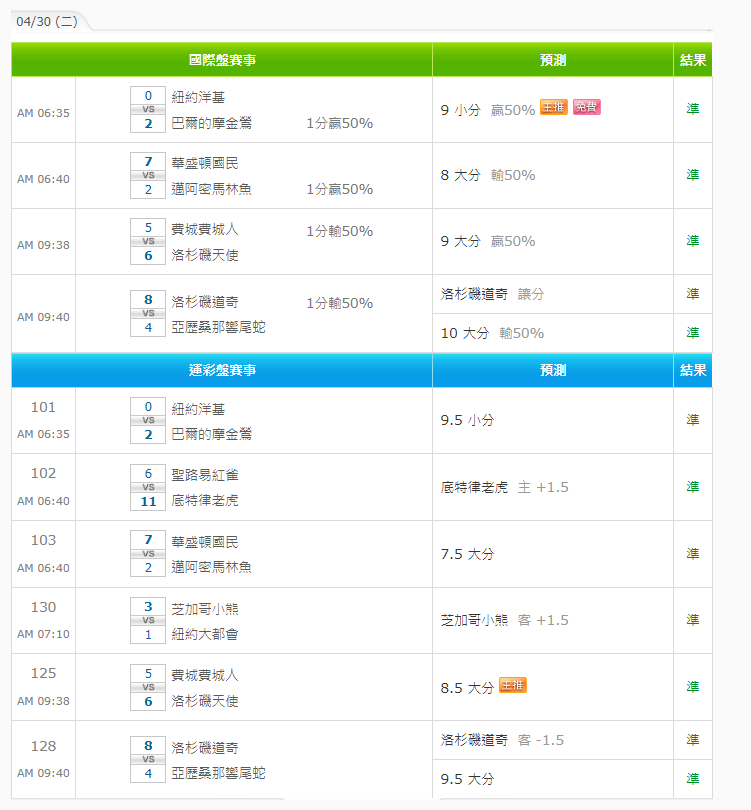Viewport: 751px width, 810px height.
Task: Click the 準 result for game 102
Action: pos(693,487)
